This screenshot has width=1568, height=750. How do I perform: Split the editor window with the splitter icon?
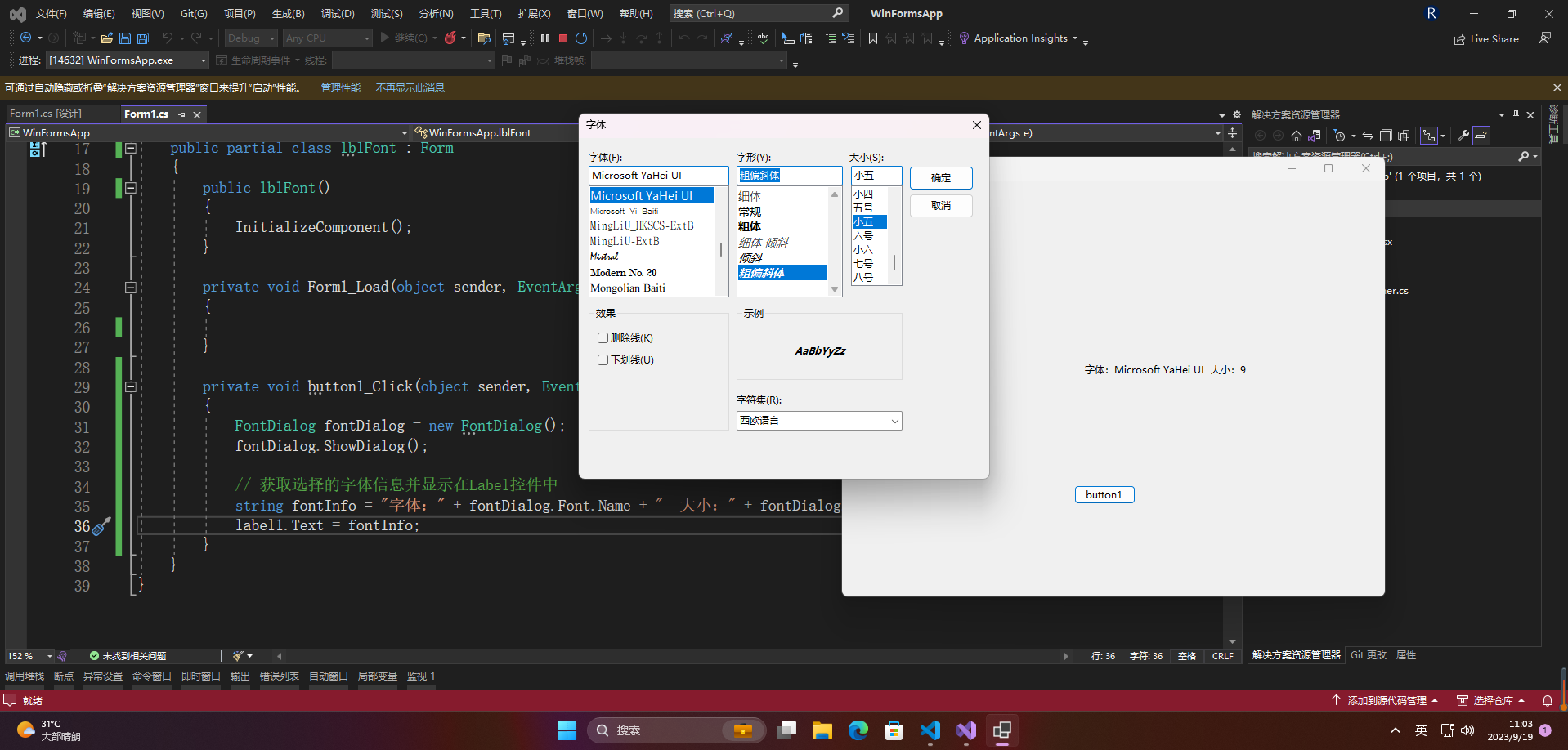click(1233, 132)
